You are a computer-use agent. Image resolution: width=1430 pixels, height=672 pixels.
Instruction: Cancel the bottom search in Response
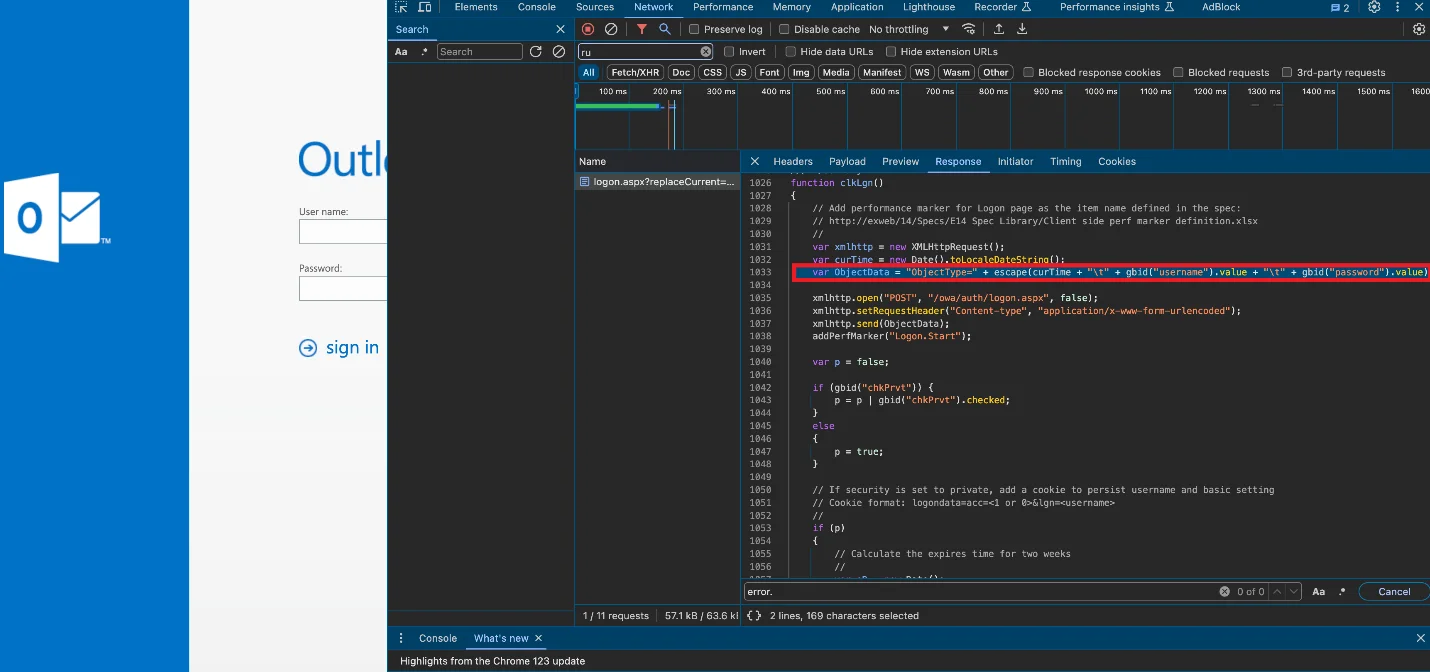pos(1392,591)
